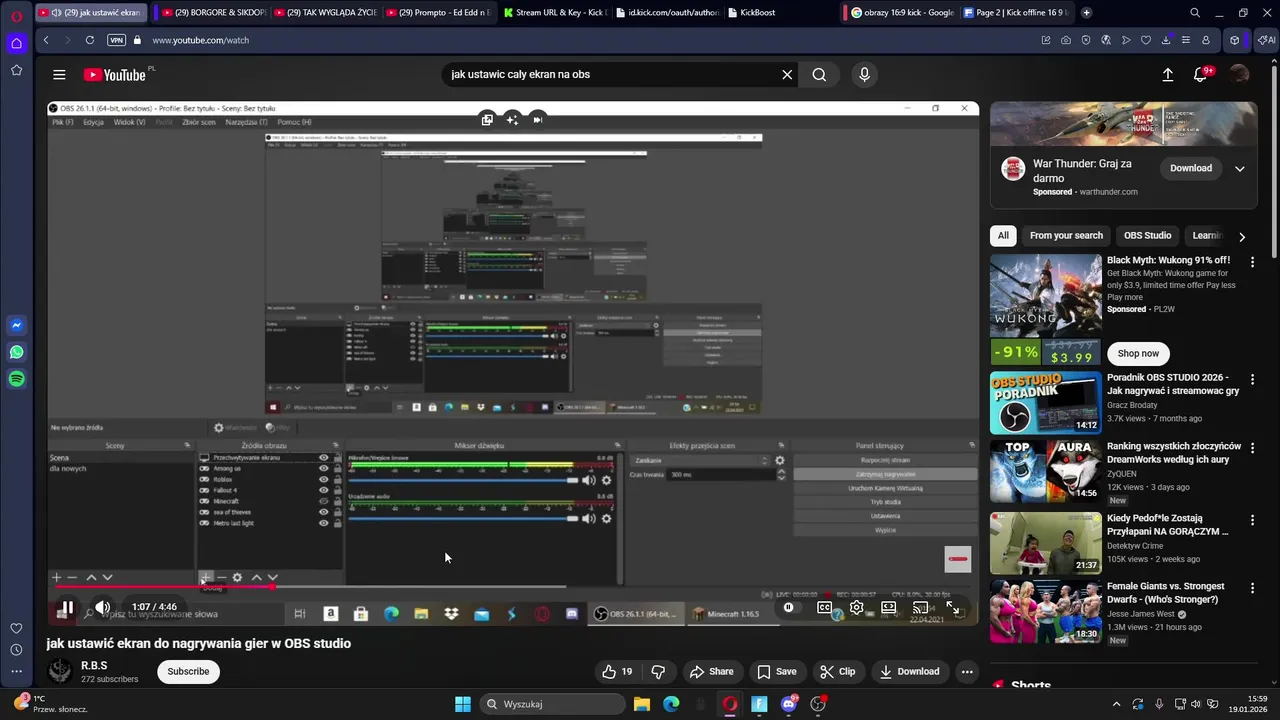Open the YouTube create upload icon
Image resolution: width=1280 pixels, height=720 pixels.
1167,75
